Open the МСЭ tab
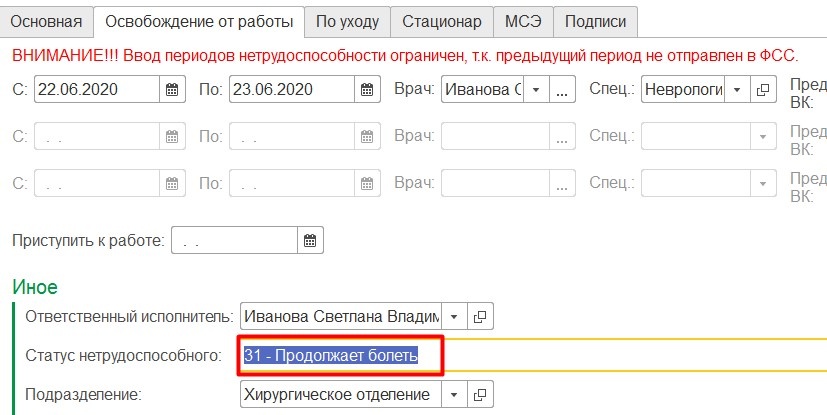This screenshot has width=827, height=415. point(523,21)
